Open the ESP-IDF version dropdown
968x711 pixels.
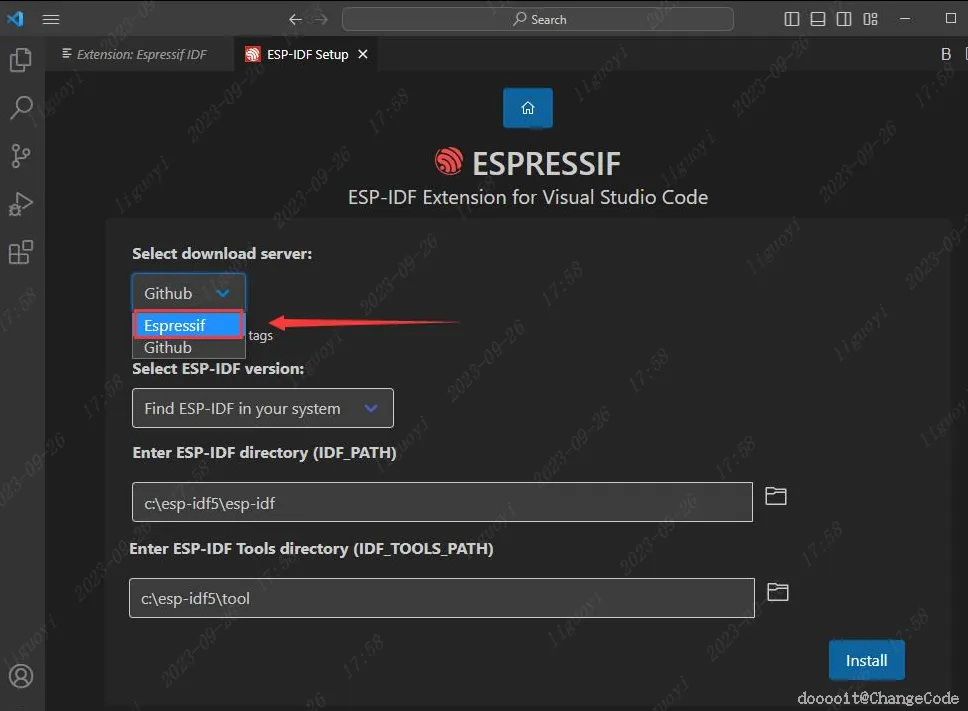[262, 408]
